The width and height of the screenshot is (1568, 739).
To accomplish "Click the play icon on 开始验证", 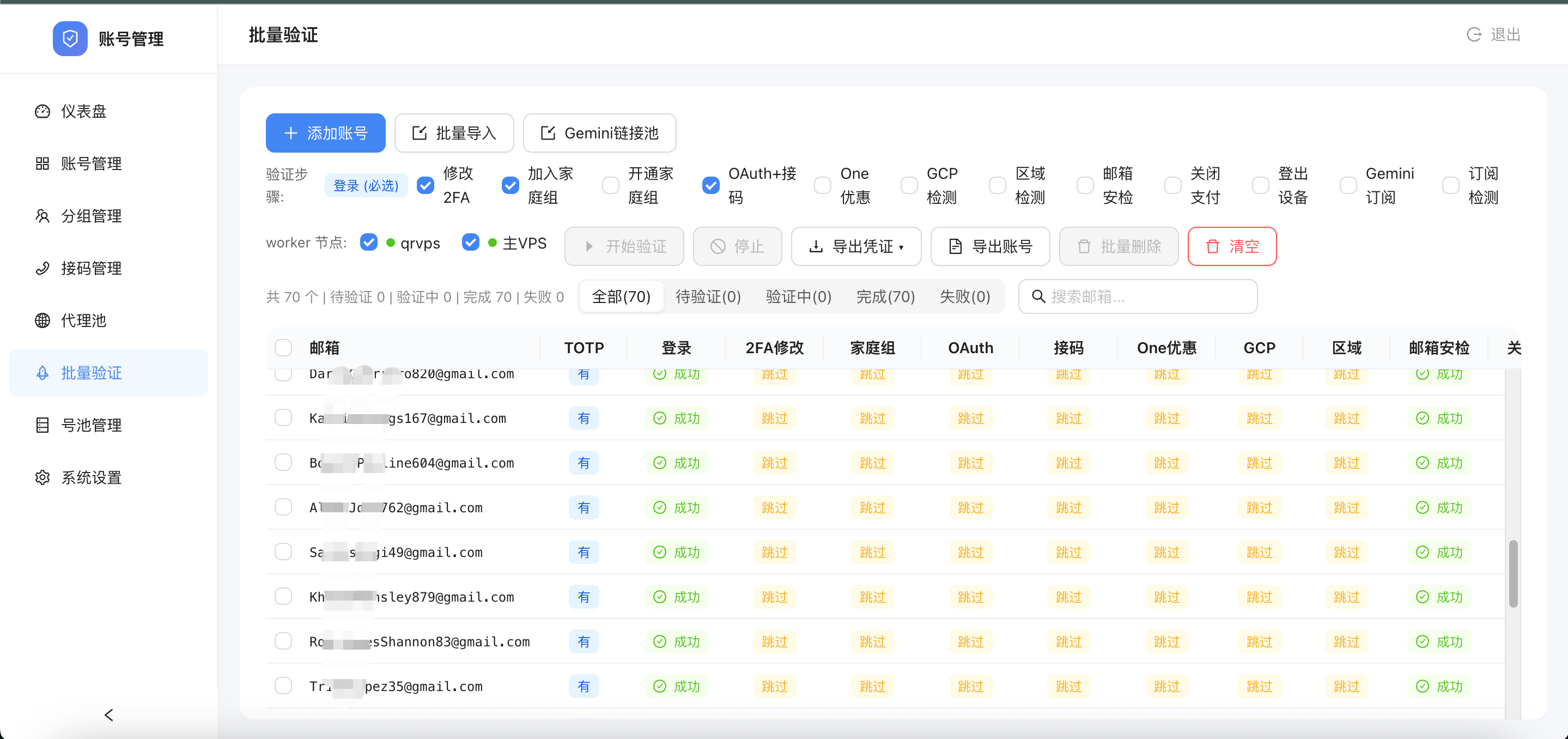I will 588,246.
